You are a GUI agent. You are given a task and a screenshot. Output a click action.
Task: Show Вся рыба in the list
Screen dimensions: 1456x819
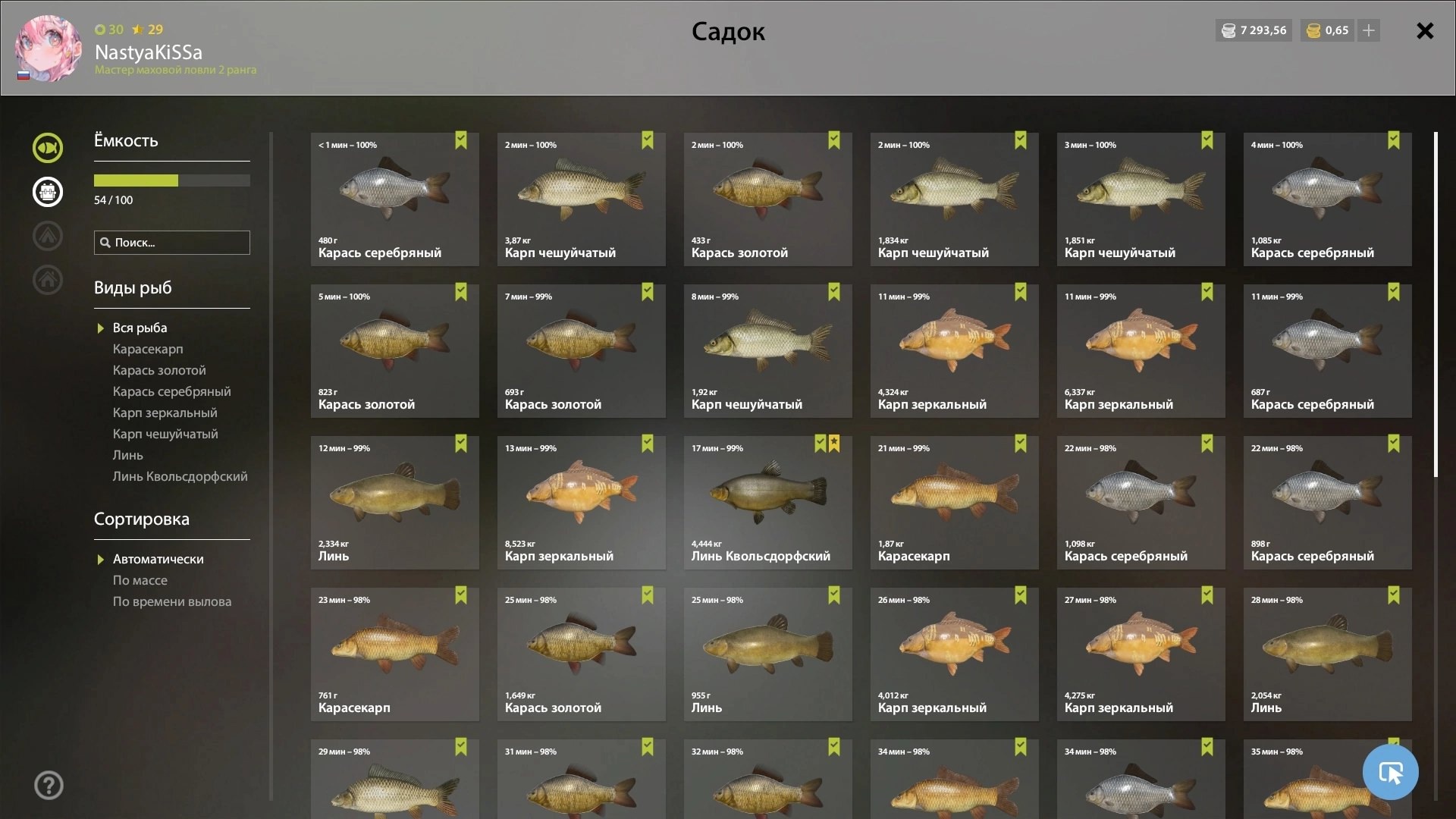[x=140, y=328]
